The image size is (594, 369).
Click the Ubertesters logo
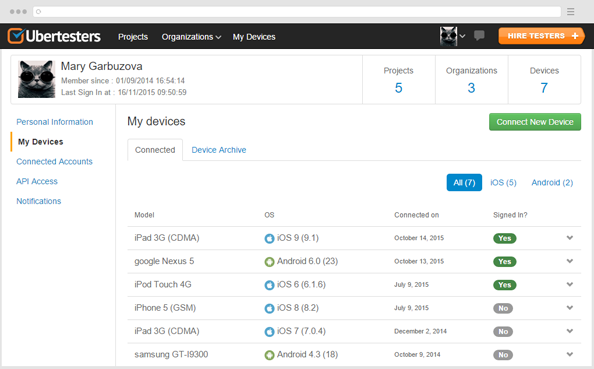[54, 36]
